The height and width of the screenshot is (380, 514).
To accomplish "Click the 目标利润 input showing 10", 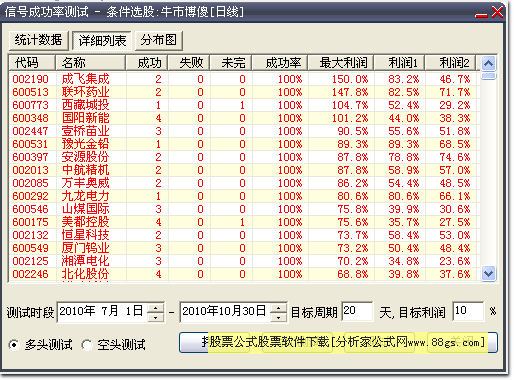I will (x=468, y=311).
